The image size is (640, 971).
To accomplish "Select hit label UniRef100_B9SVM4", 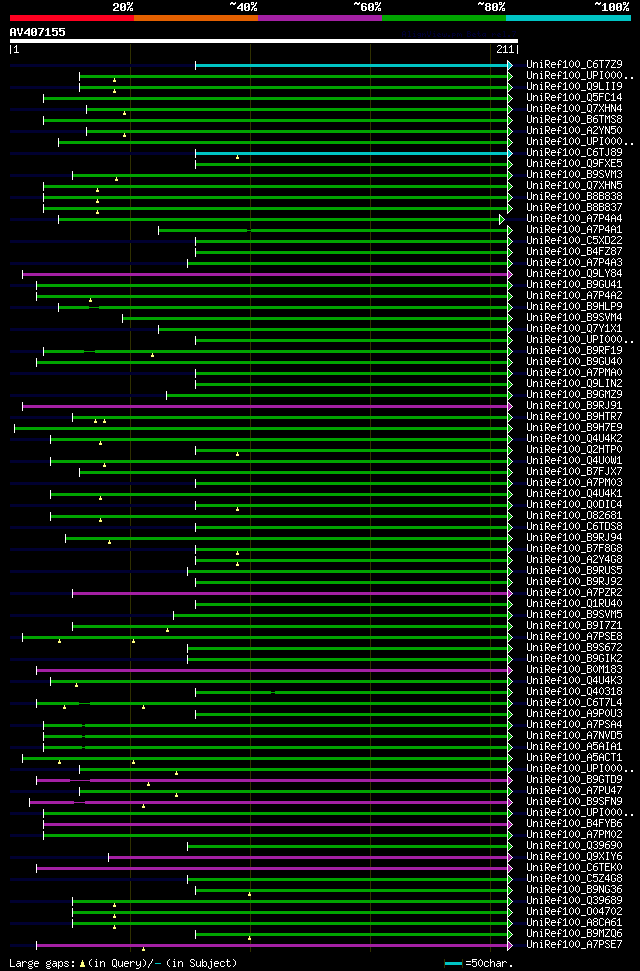I will [574, 318].
